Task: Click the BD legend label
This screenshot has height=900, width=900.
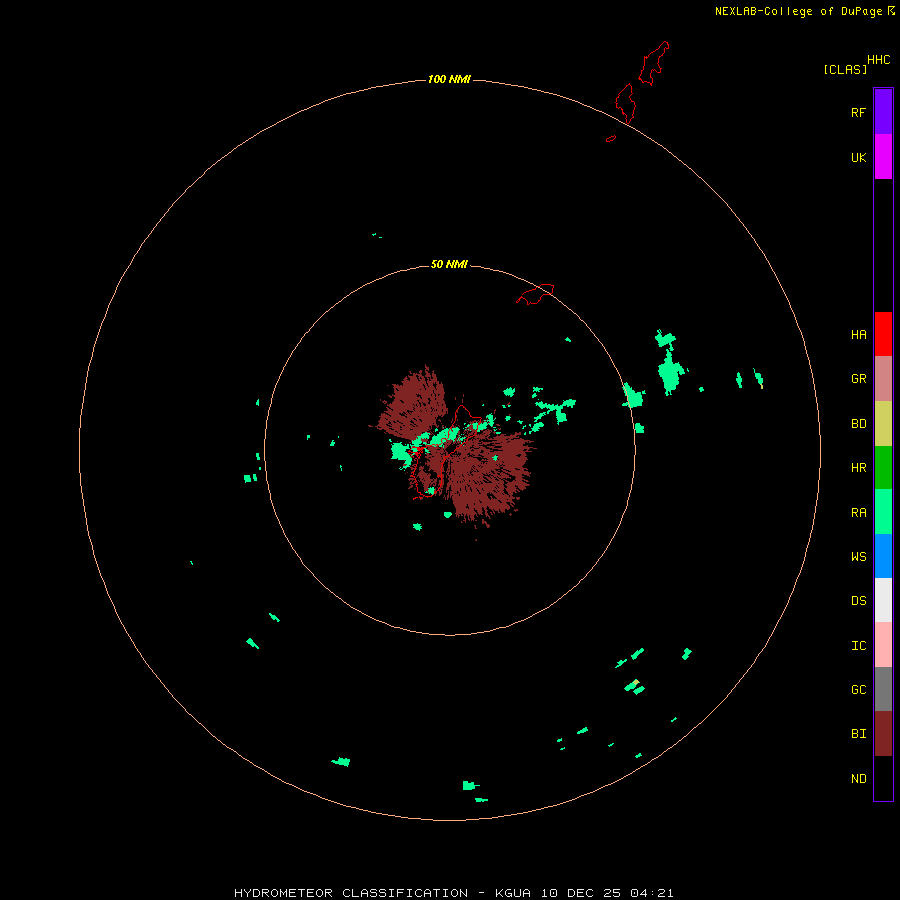Action: (859, 424)
